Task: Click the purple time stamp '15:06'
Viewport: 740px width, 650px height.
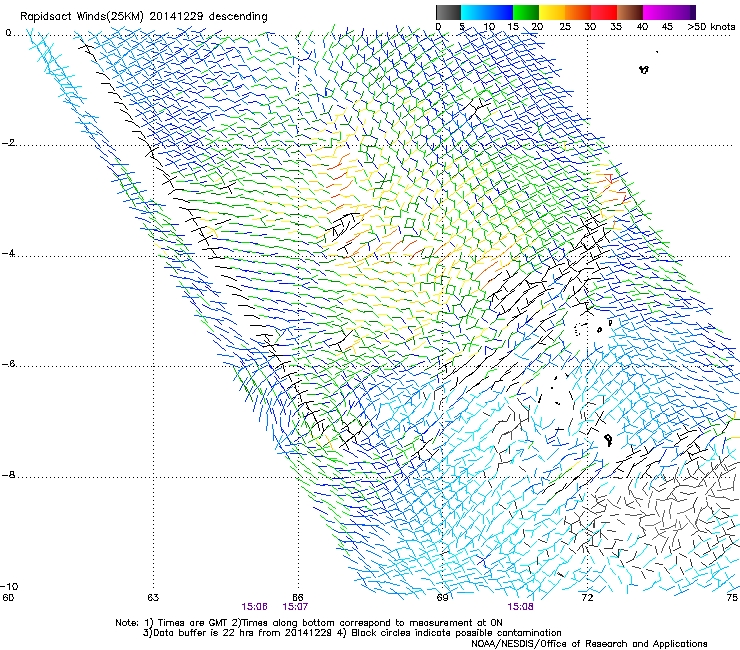Action: pyautogui.click(x=254, y=607)
